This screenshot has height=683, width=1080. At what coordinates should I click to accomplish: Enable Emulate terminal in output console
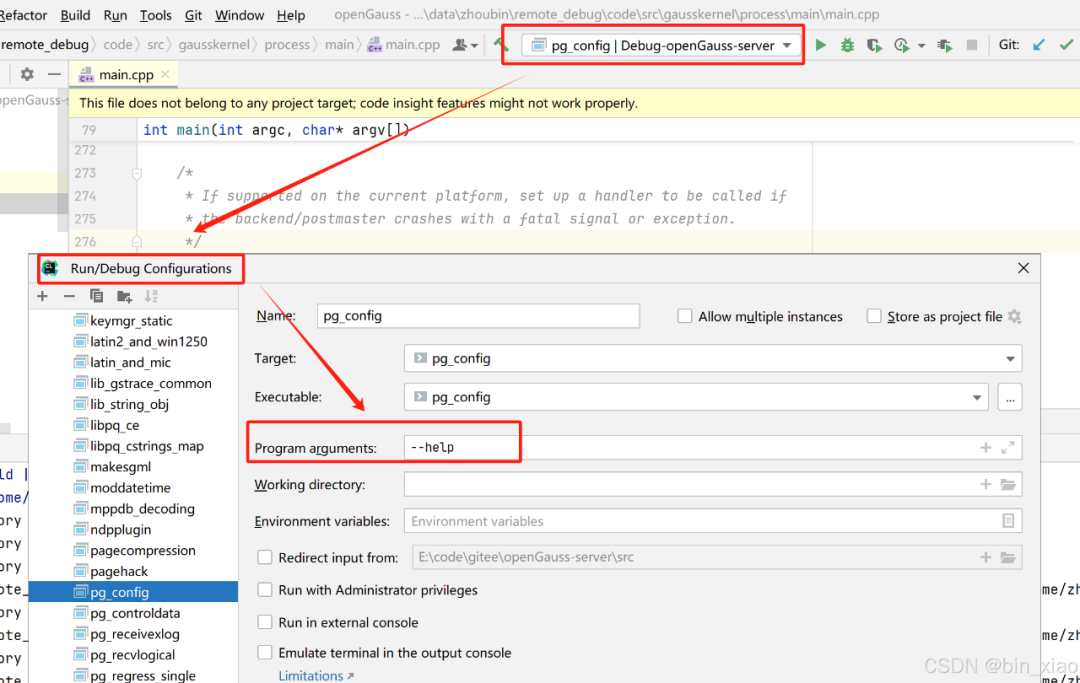(264, 652)
